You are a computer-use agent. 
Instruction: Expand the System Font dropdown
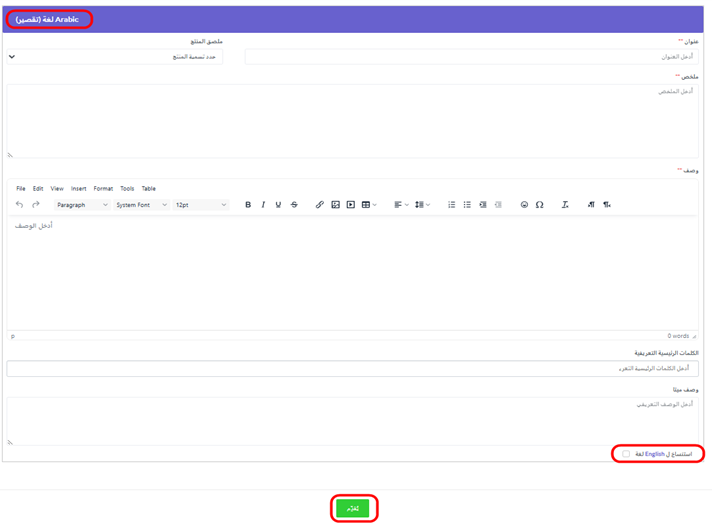141,205
